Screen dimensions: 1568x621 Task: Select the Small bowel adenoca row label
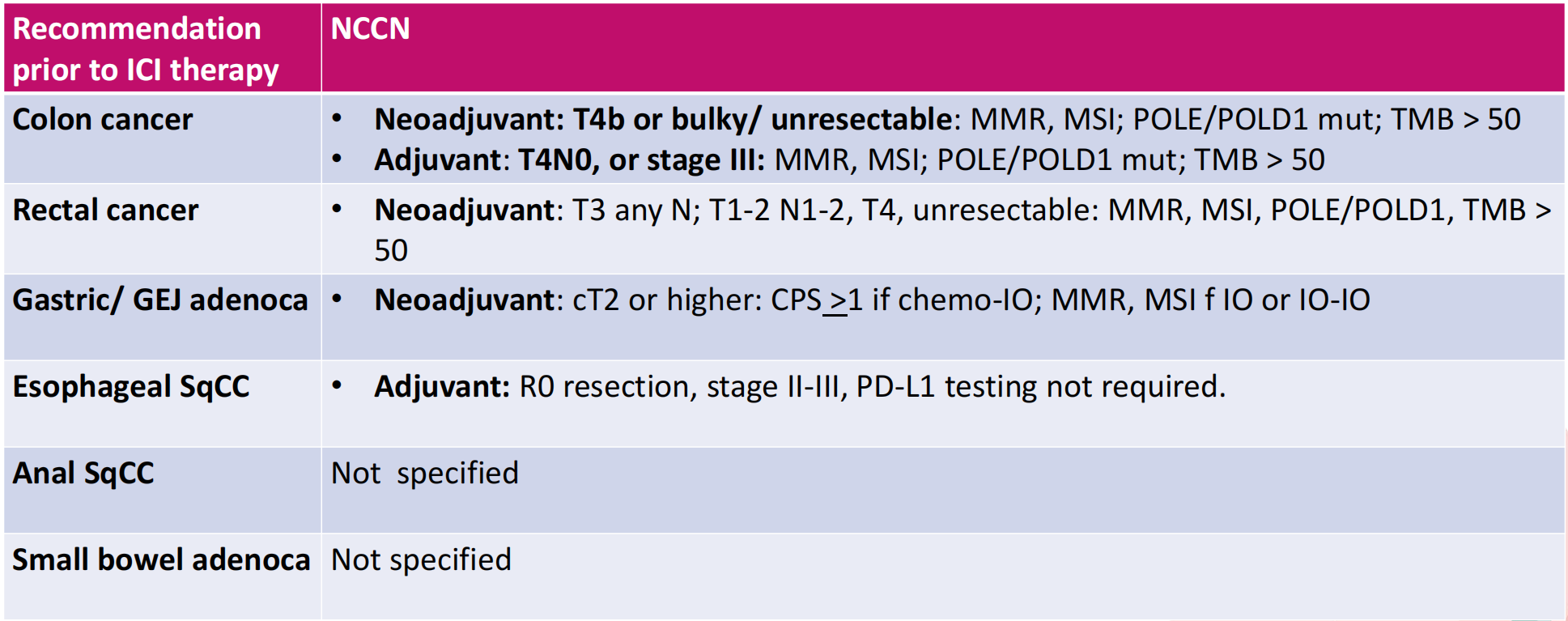click(x=161, y=560)
